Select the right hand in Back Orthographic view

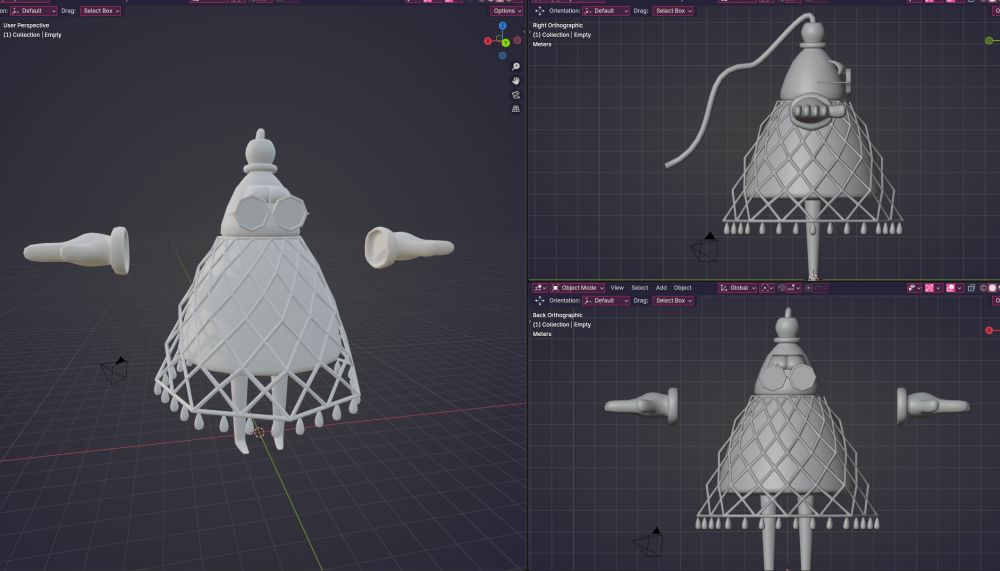click(932, 404)
